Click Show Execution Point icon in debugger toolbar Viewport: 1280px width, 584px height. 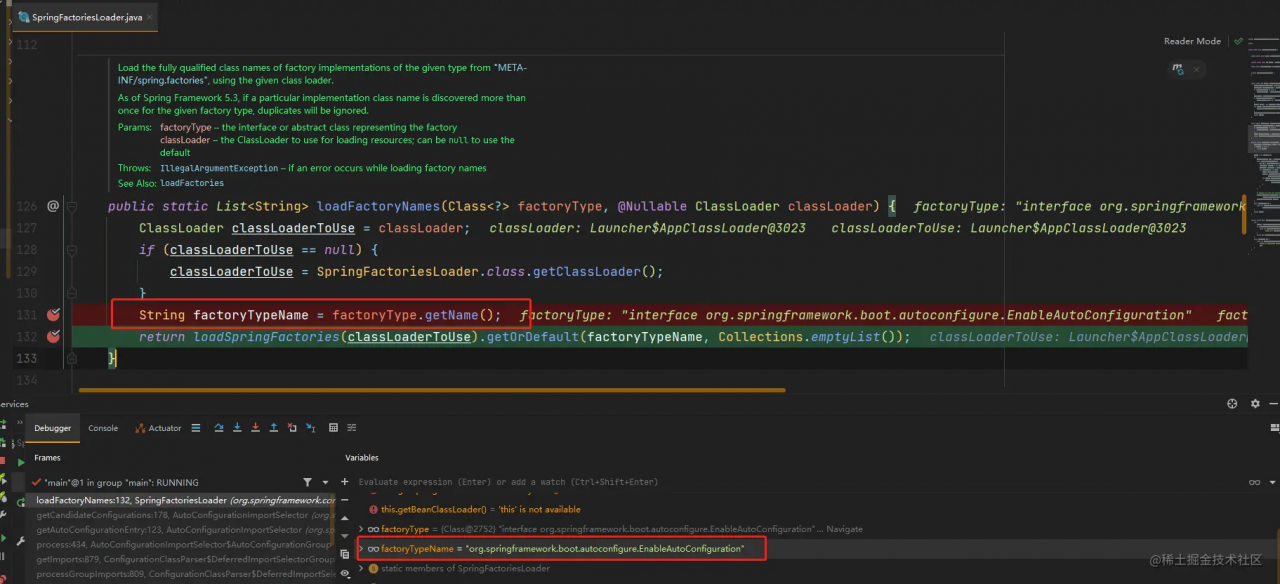196,428
